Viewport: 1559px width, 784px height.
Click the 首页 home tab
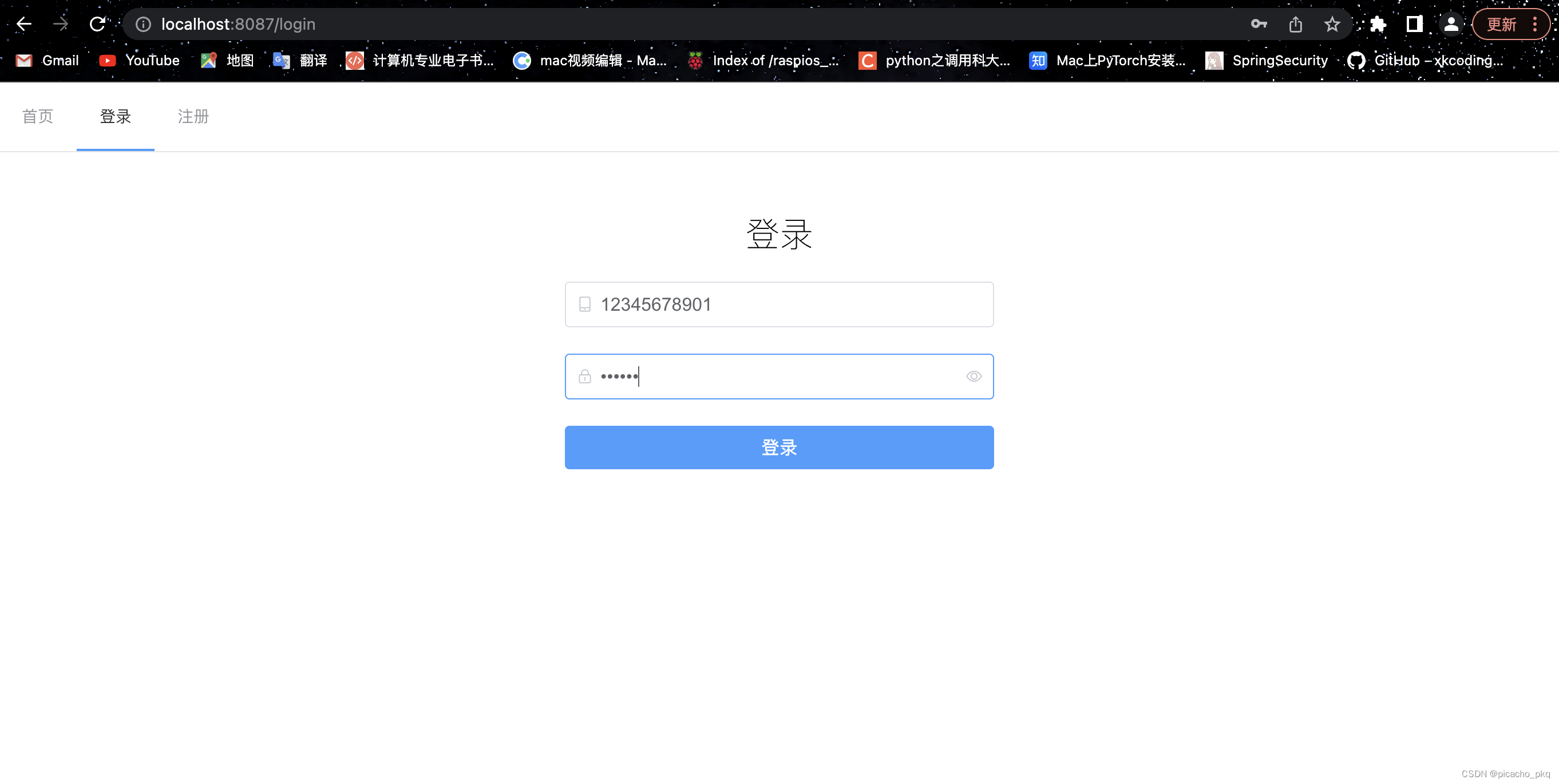(x=38, y=116)
